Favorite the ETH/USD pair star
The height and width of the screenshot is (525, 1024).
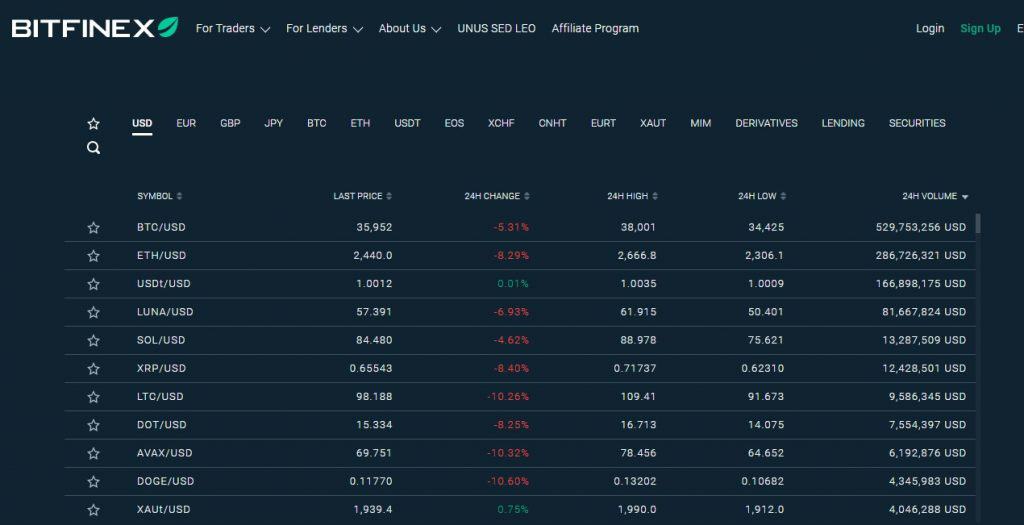click(x=93, y=255)
